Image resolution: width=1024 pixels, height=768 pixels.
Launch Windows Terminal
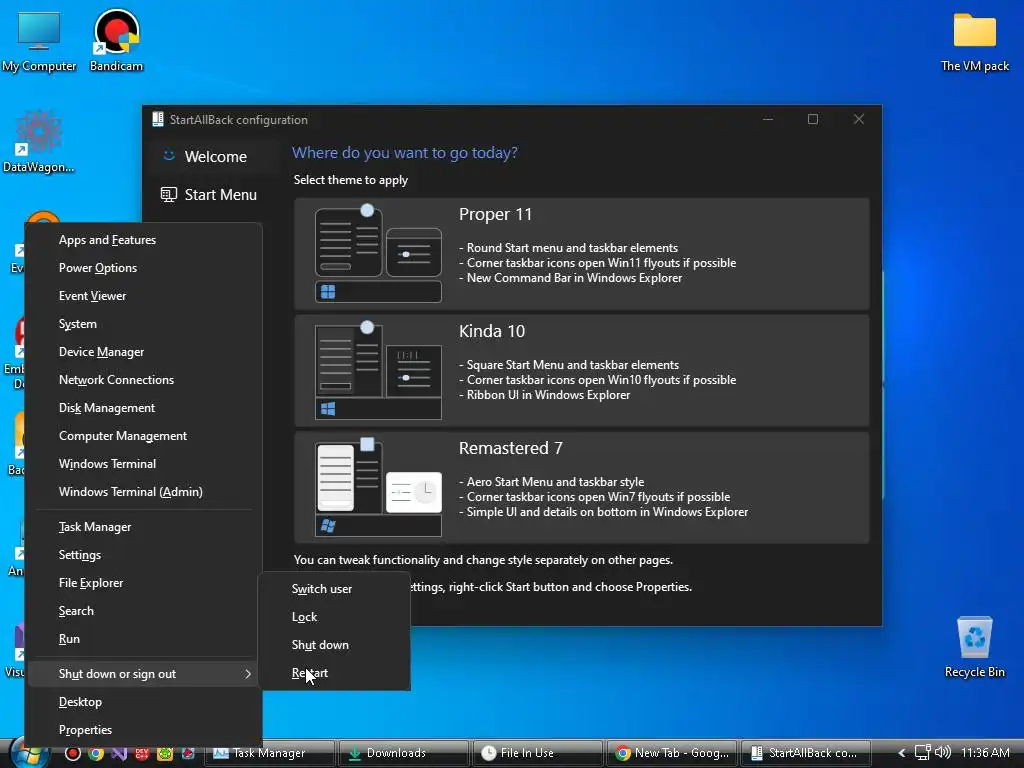[144, 464]
